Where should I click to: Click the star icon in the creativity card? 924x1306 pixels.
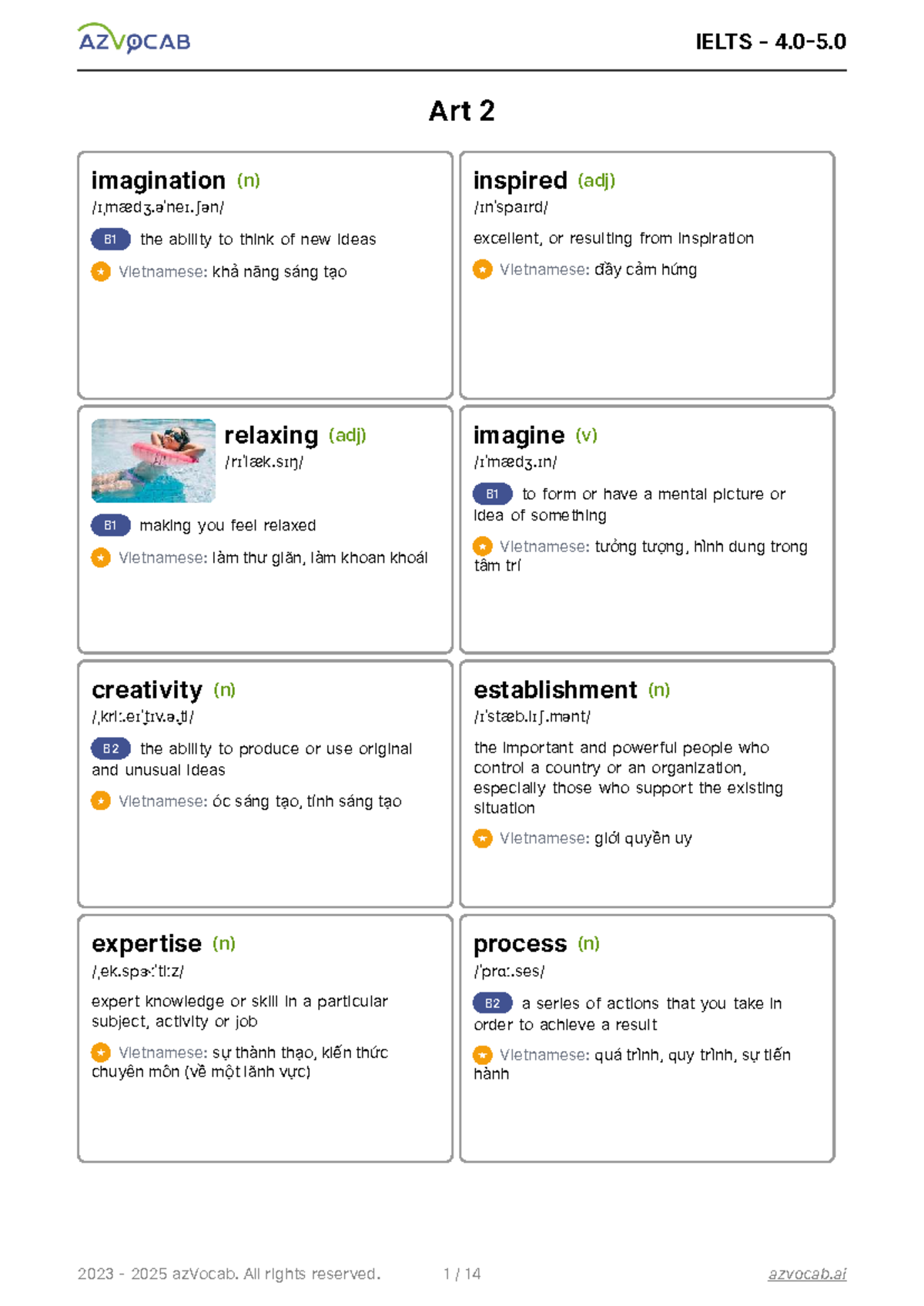(x=101, y=801)
